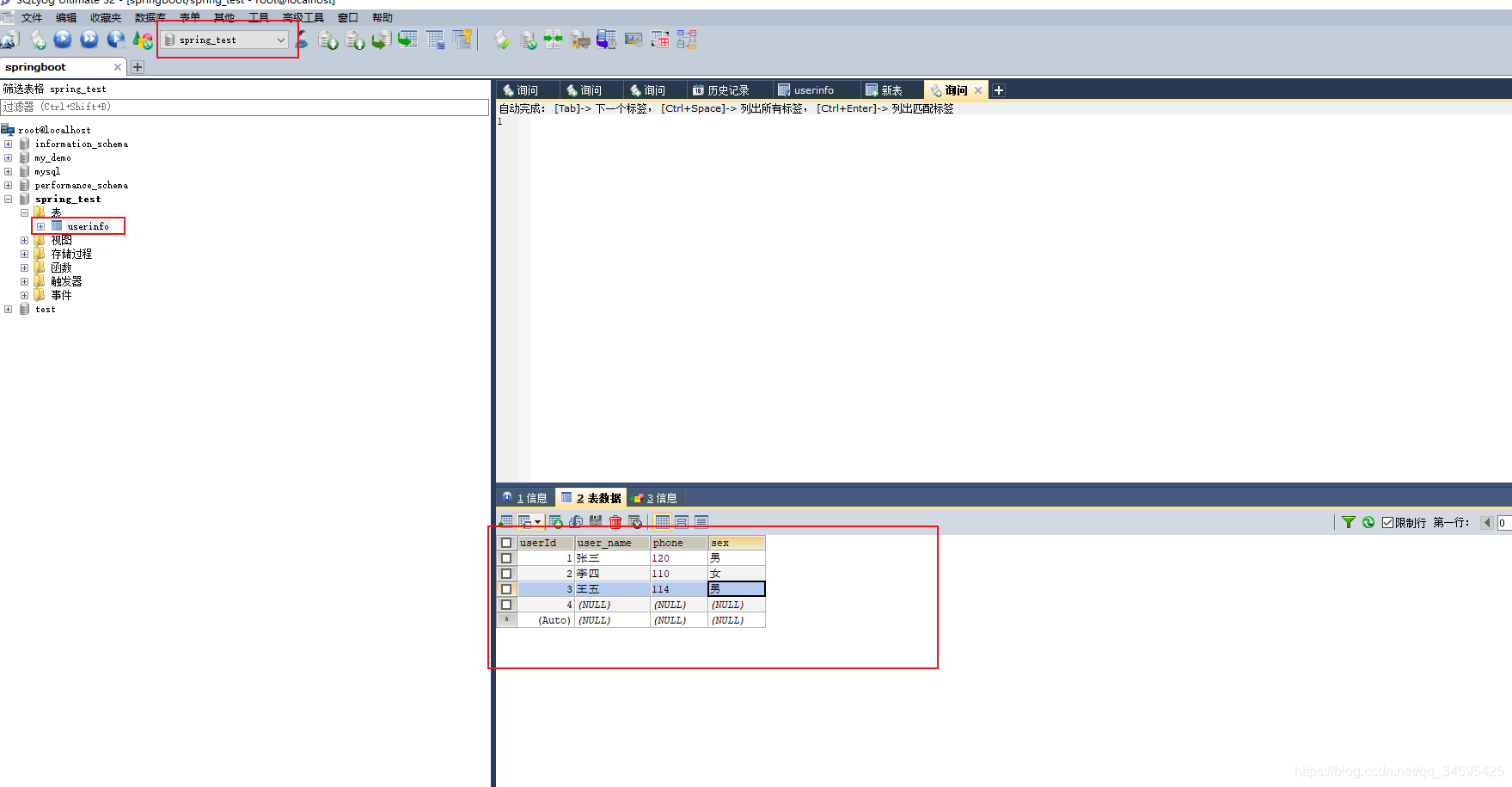Switch to the 3 信息 result tab
This screenshot has height=787, width=1512.
655,498
